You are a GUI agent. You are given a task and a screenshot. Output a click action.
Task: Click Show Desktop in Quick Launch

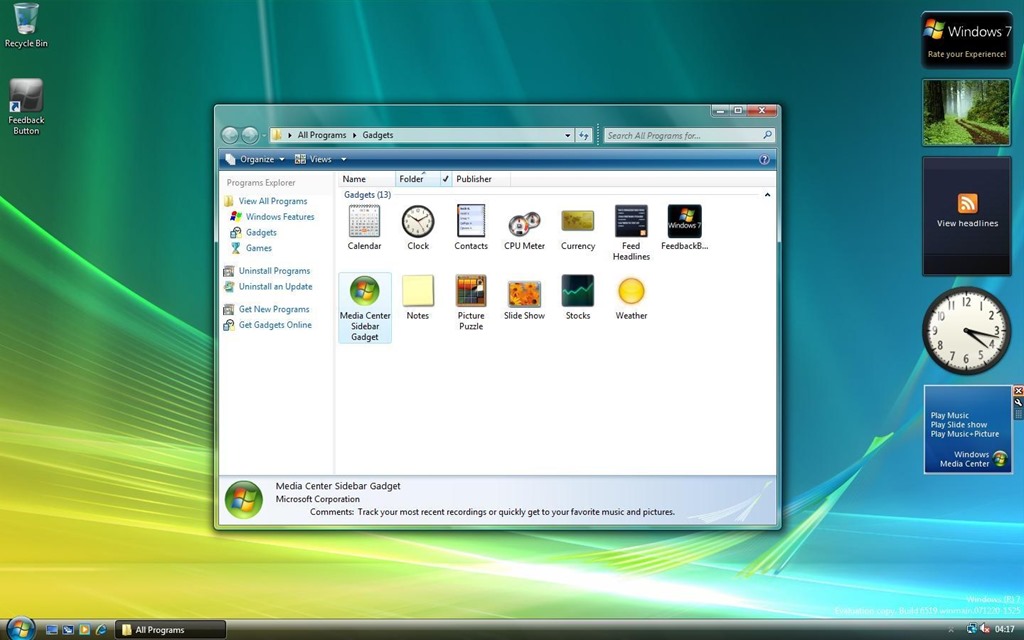pos(52,630)
